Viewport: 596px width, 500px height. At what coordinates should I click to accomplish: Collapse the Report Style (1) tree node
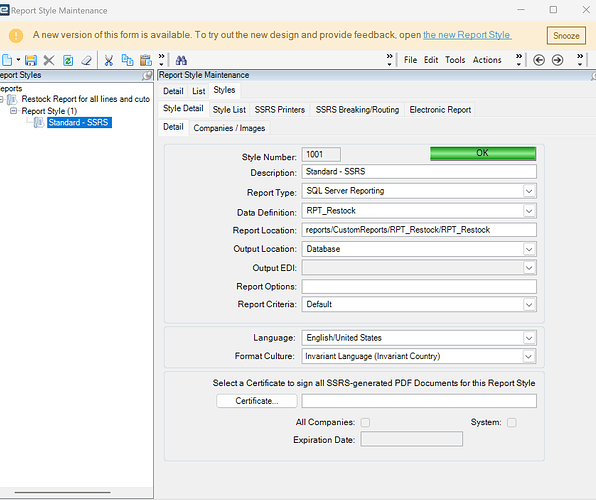click(x=14, y=111)
